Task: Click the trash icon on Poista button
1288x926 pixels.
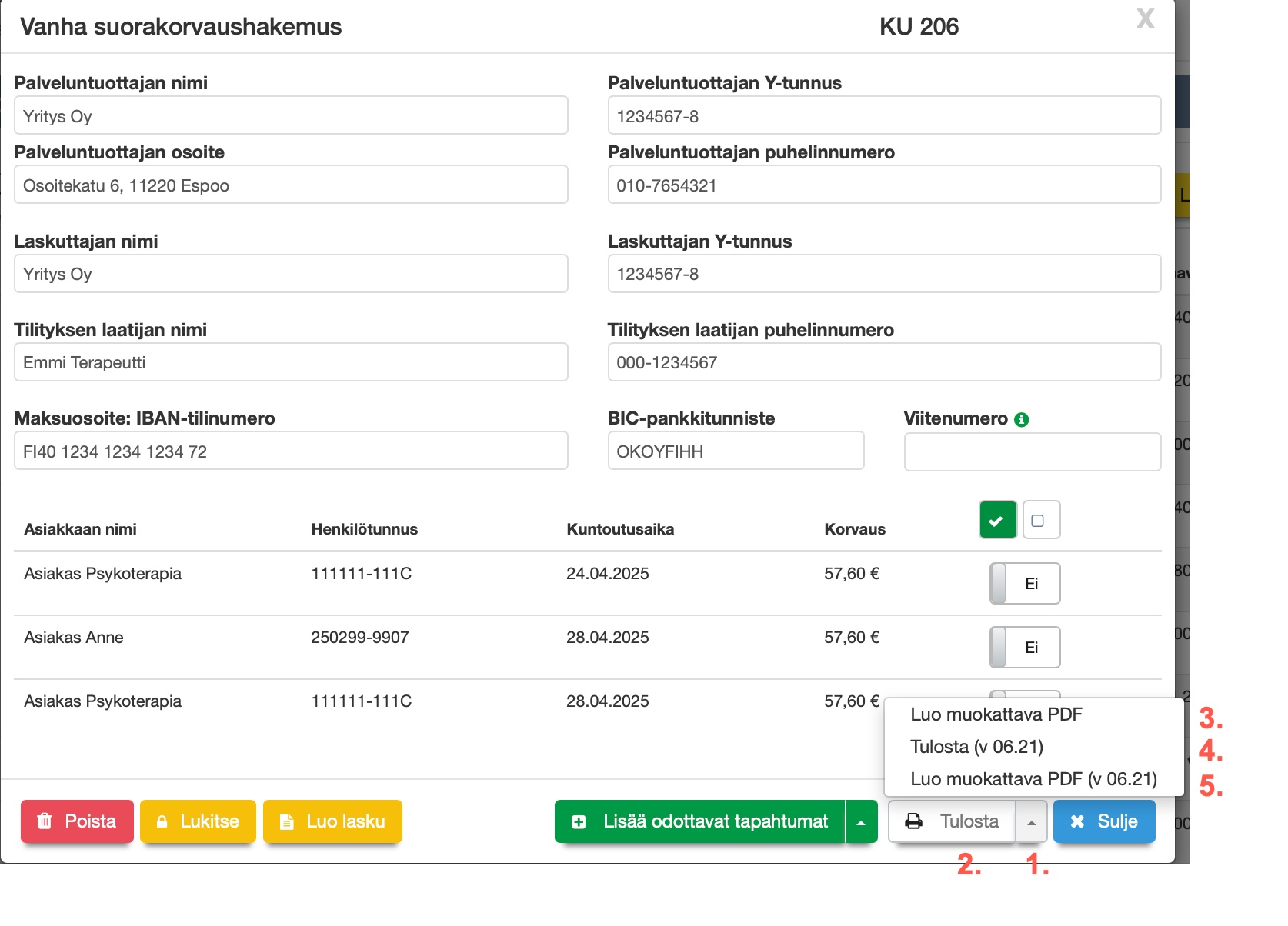Action: click(45, 821)
